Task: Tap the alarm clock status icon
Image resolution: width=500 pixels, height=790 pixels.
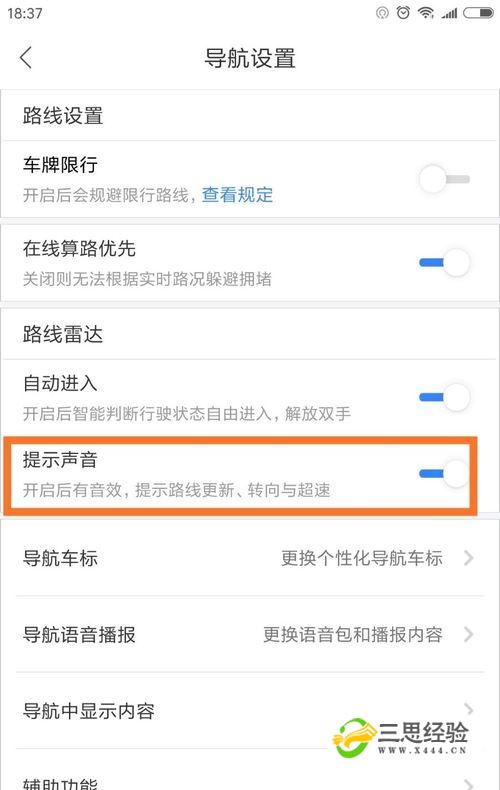Action: [403, 13]
